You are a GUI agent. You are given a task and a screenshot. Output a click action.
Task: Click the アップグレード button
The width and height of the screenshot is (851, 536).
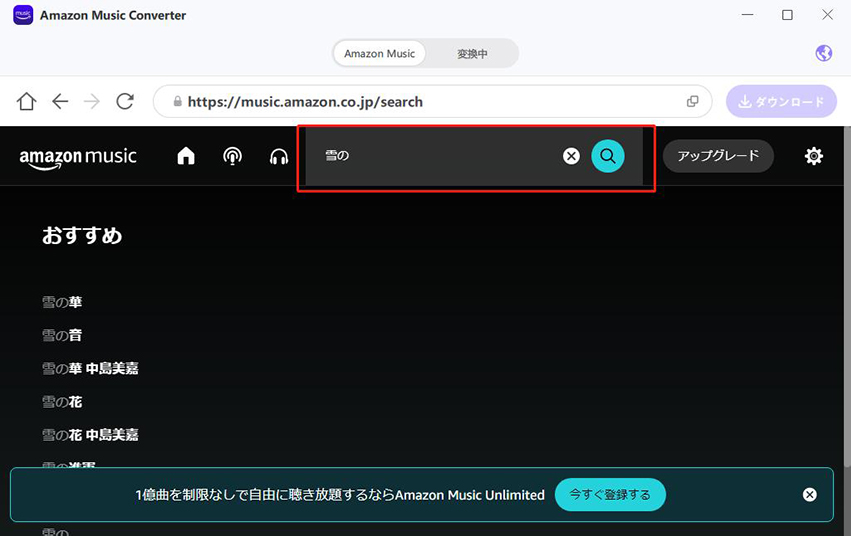(718, 156)
